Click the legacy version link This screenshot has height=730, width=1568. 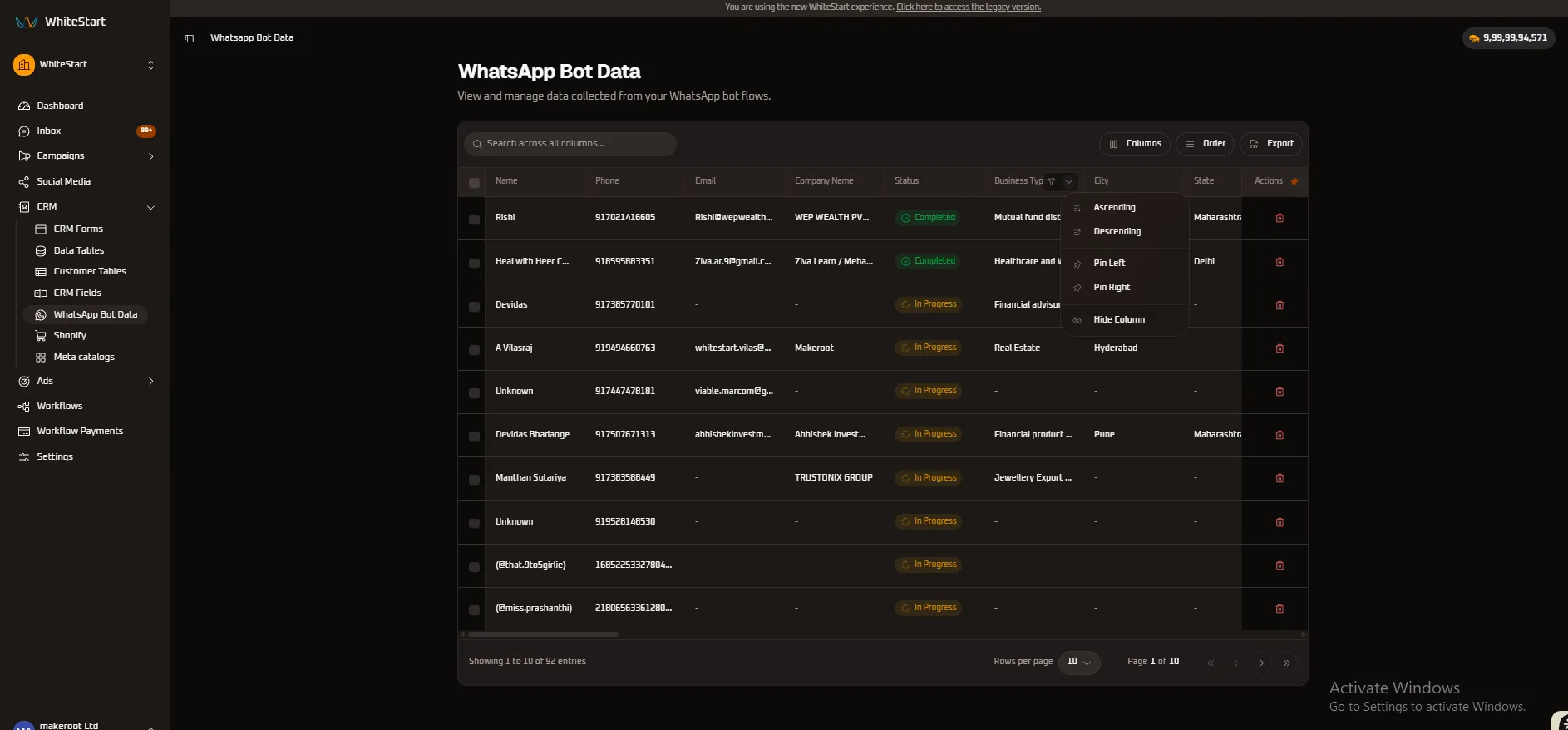click(969, 7)
